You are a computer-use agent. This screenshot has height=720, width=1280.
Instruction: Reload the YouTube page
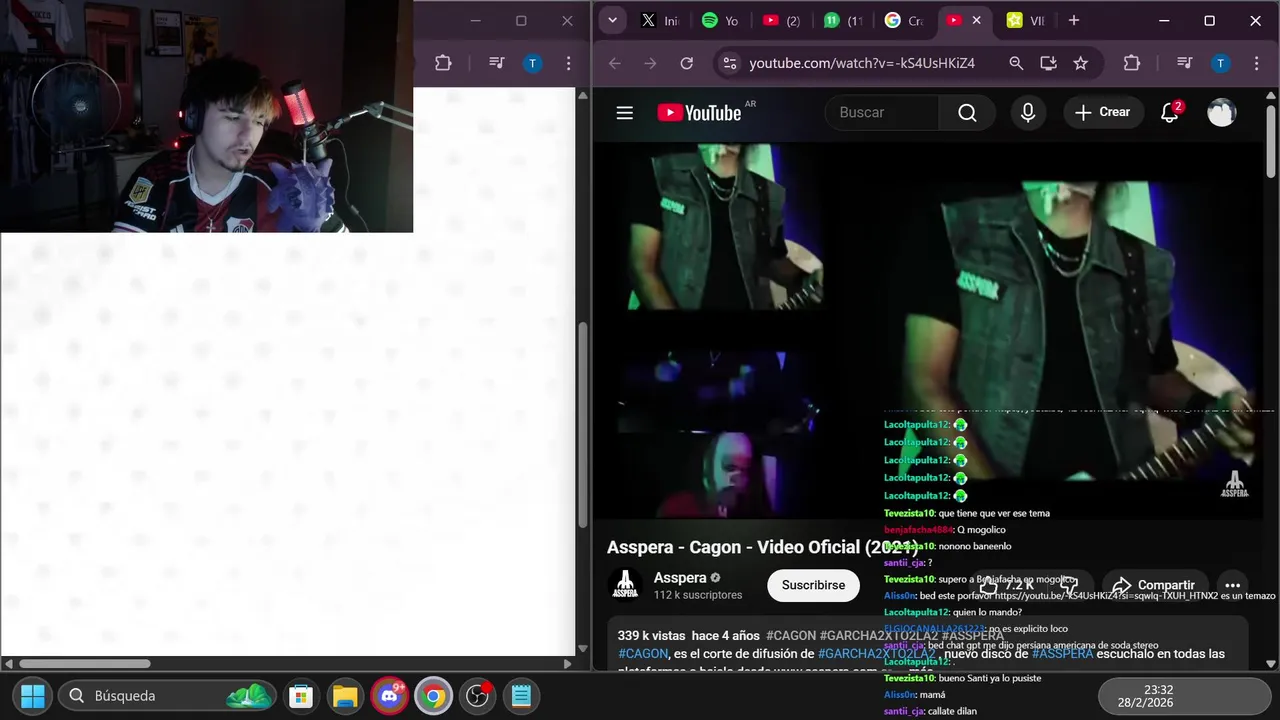pos(686,63)
